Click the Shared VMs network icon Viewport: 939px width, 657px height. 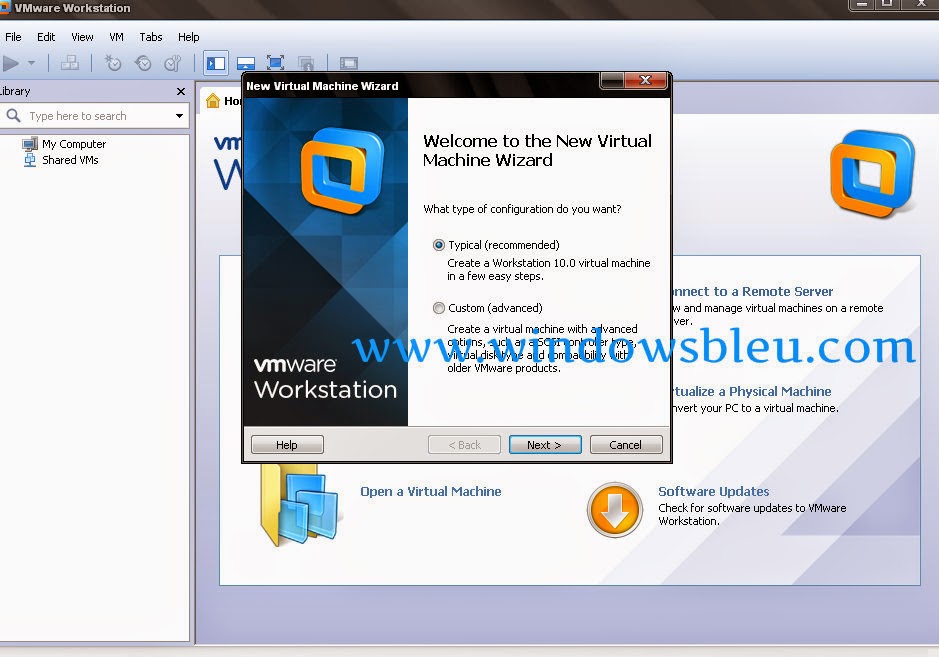pos(29,160)
